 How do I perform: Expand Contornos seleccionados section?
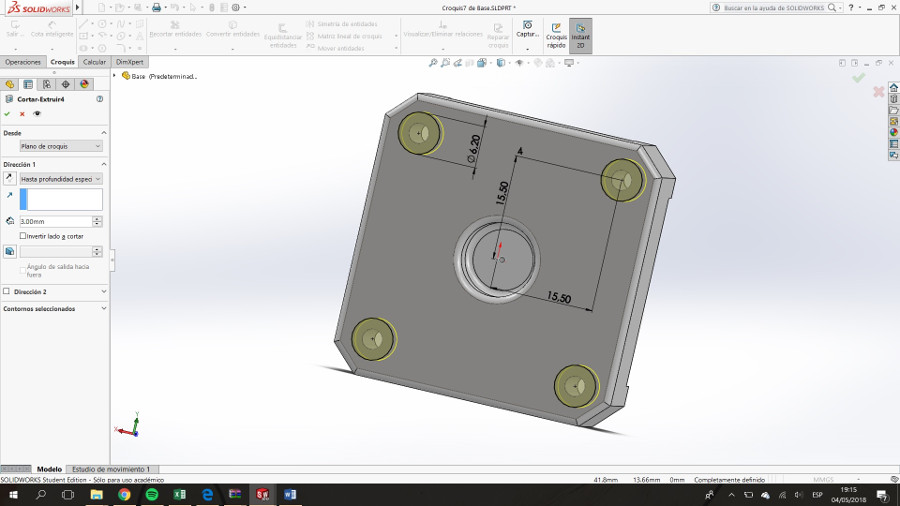[x=104, y=309]
